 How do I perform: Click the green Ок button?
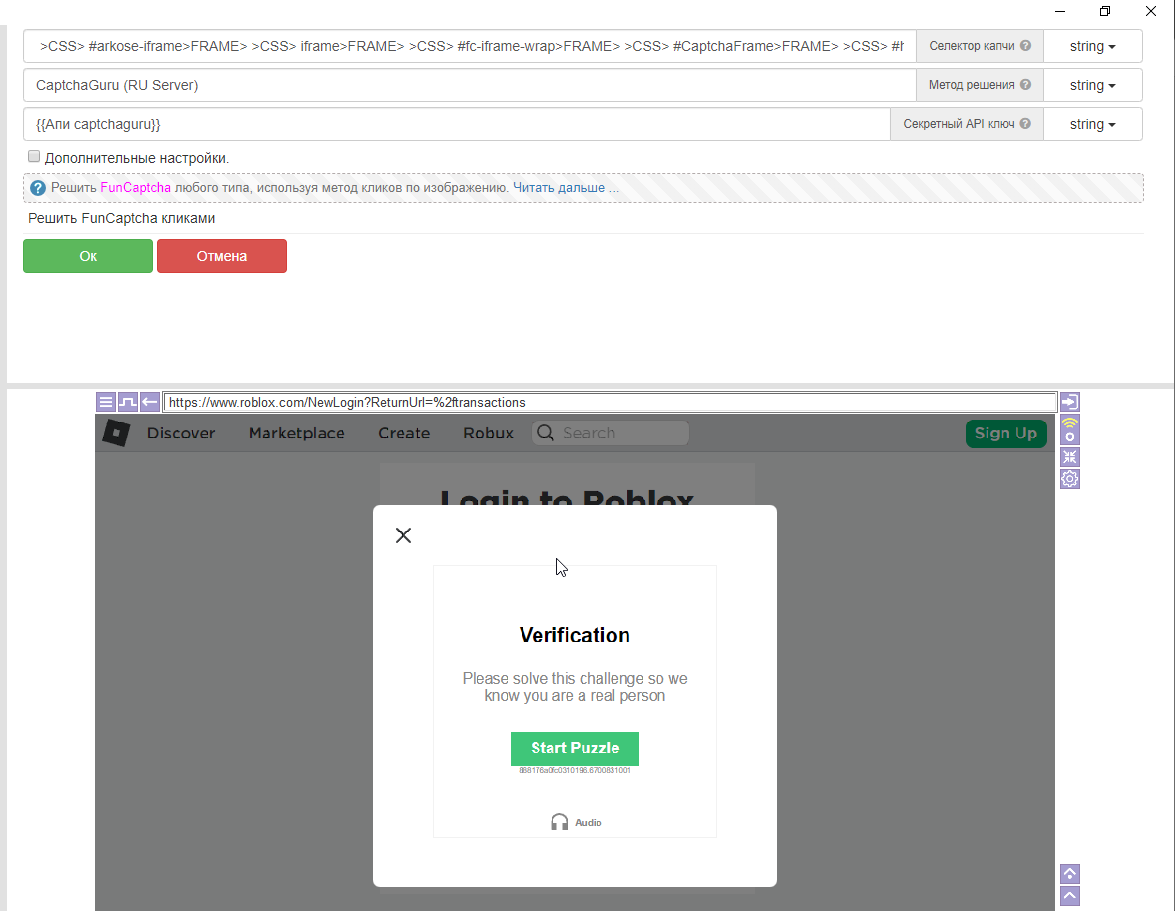pos(88,256)
